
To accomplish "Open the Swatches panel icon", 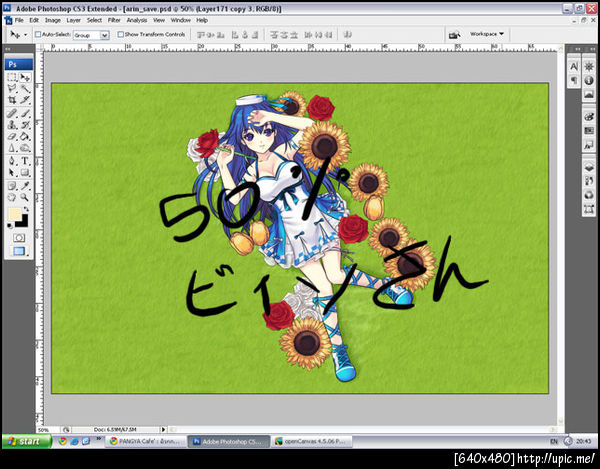I will click(x=589, y=131).
